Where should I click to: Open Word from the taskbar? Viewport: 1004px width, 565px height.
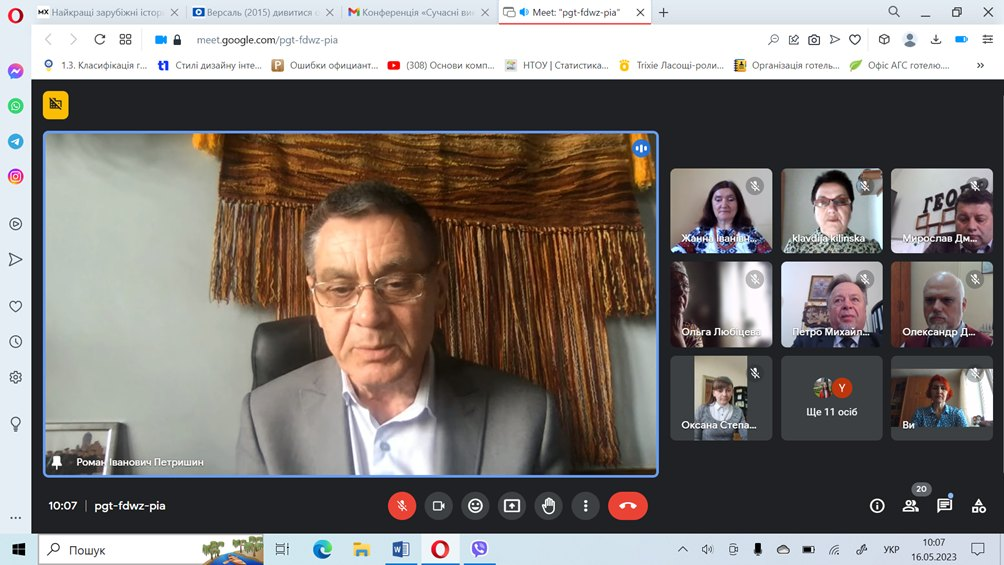pos(401,550)
